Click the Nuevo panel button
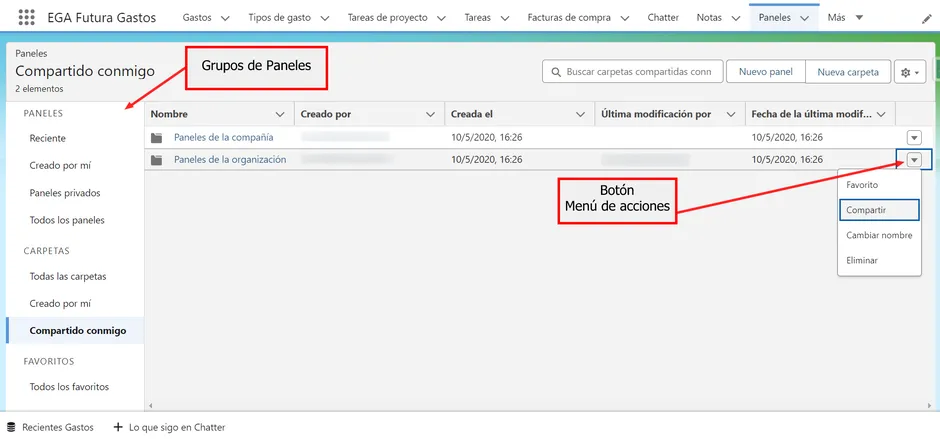 point(766,72)
